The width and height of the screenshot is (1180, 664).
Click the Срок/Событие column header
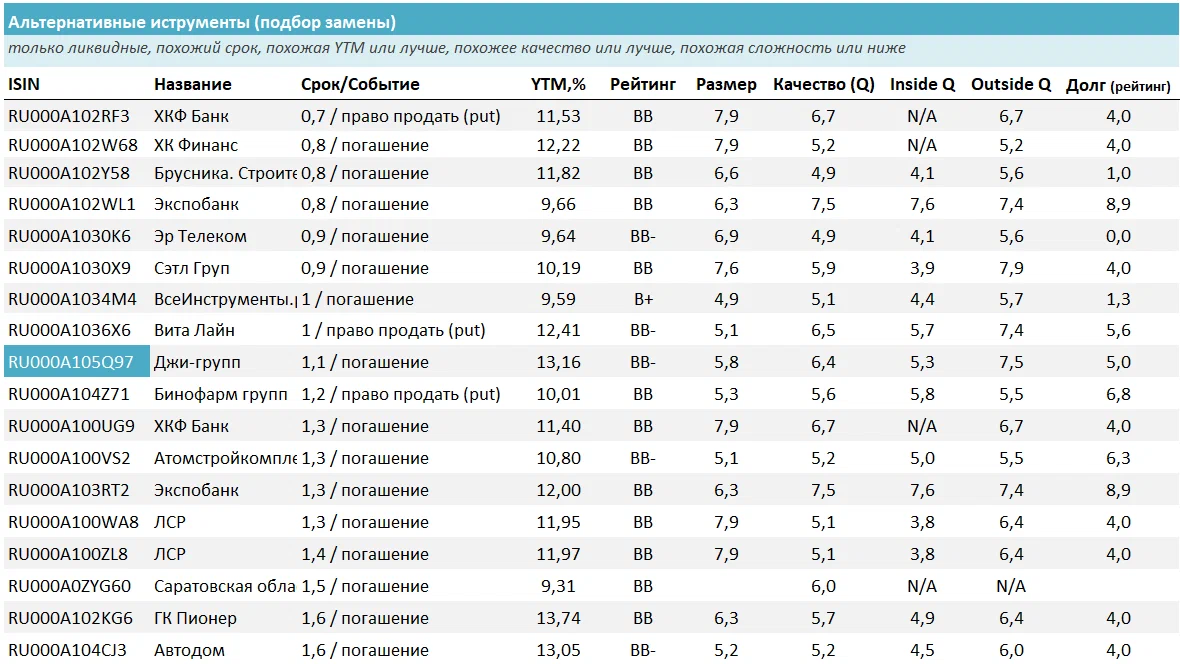[x=360, y=85]
